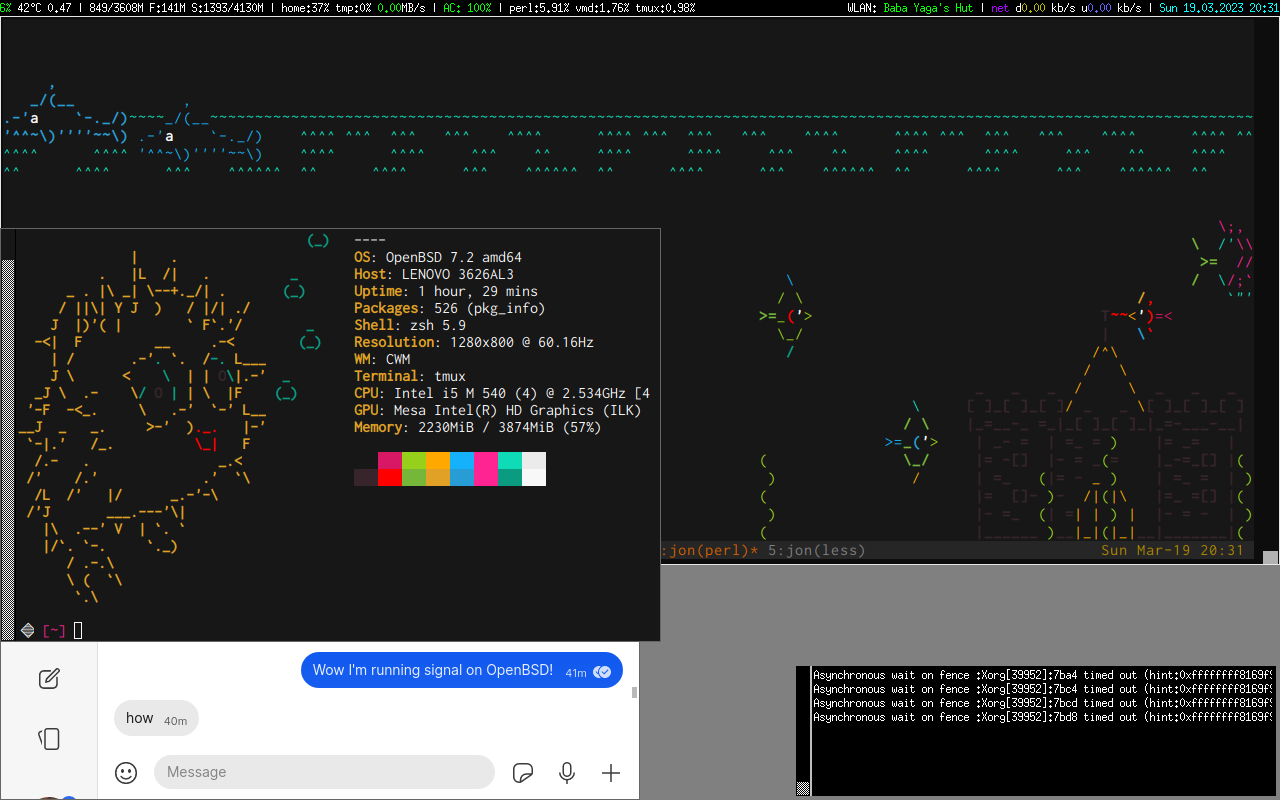Click the voice message microphone icon
The height and width of the screenshot is (800, 1280).
coord(567,772)
